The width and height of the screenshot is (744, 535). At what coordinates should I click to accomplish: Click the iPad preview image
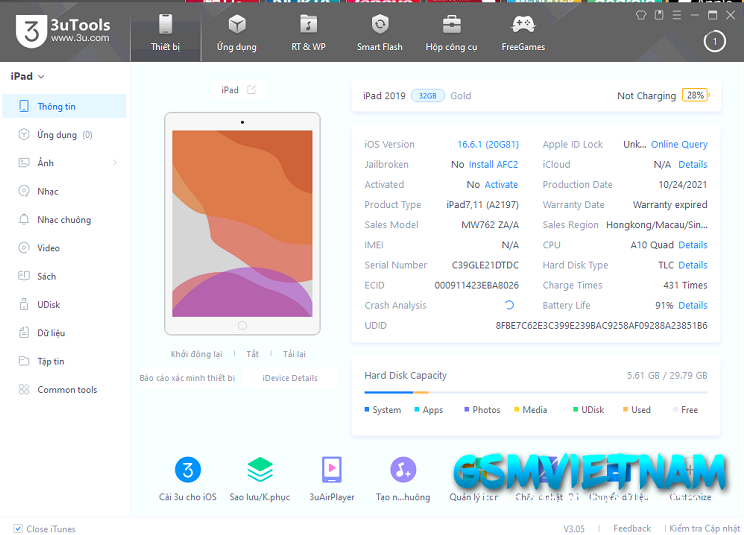[242, 224]
